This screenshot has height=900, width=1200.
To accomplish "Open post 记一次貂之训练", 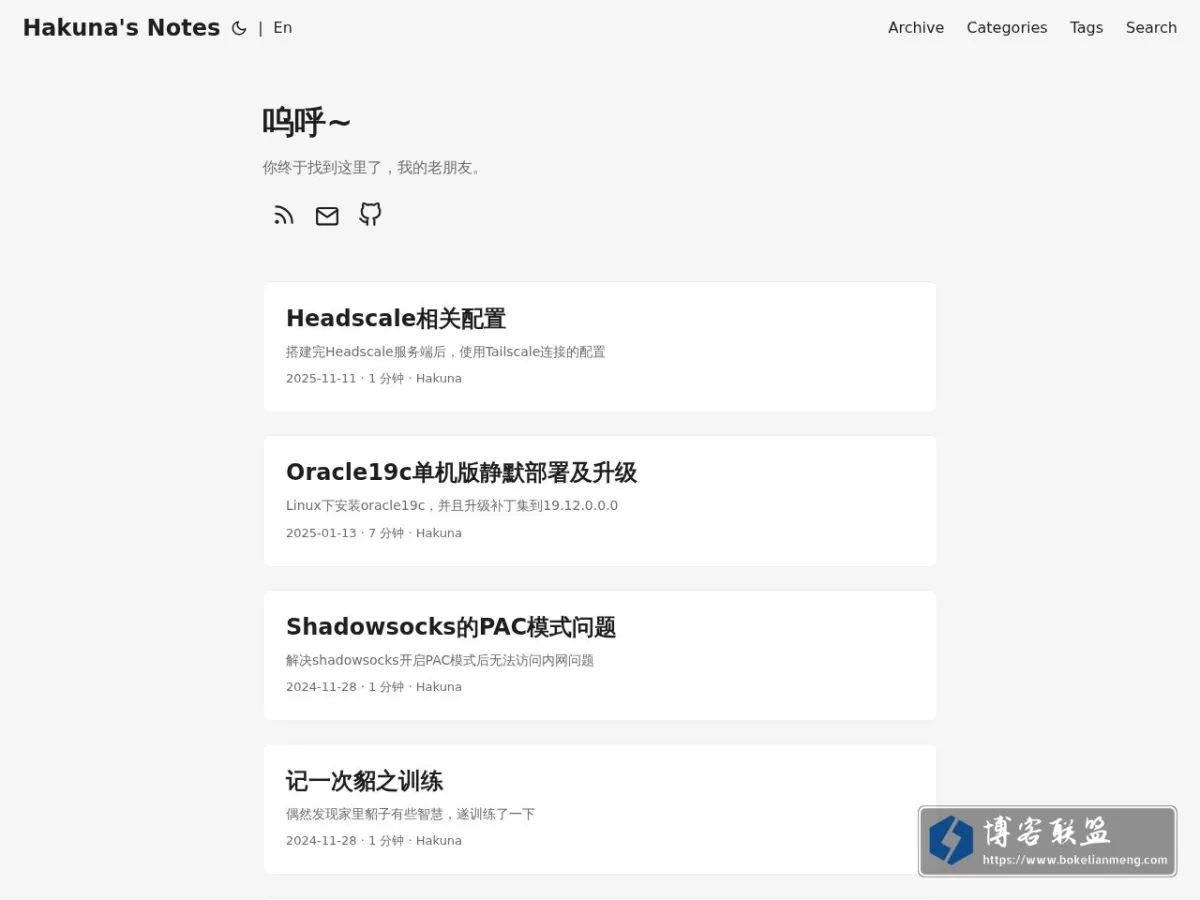I will tap(364, 781).
